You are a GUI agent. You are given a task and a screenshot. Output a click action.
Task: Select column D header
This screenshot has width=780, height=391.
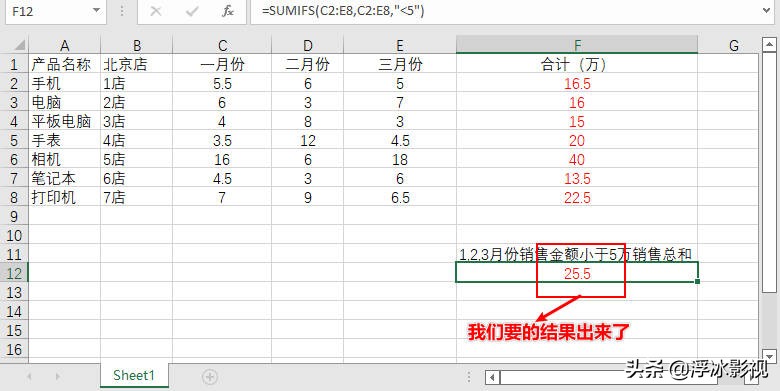click(x=308, y=46)
